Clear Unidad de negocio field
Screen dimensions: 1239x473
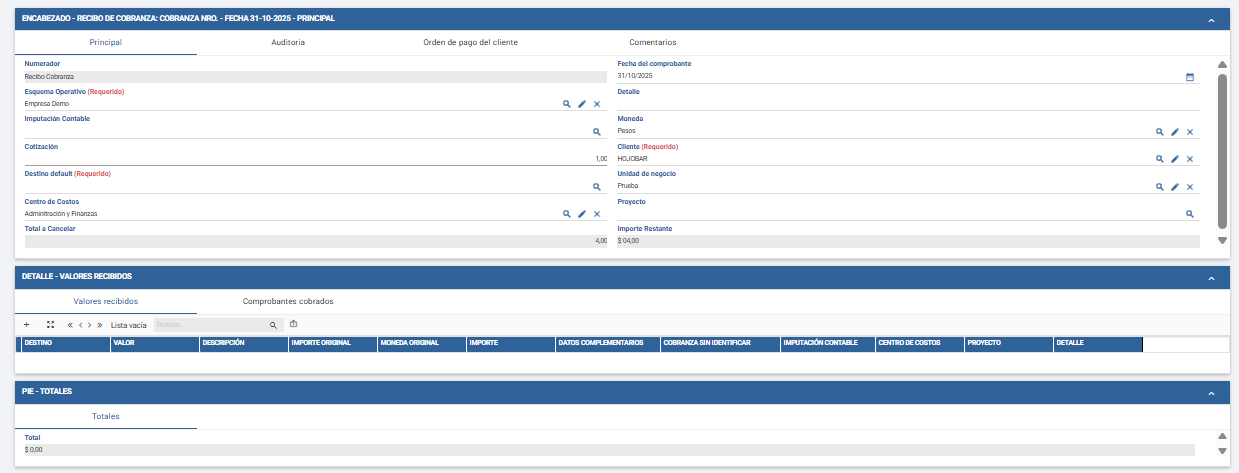point(1190,187)
